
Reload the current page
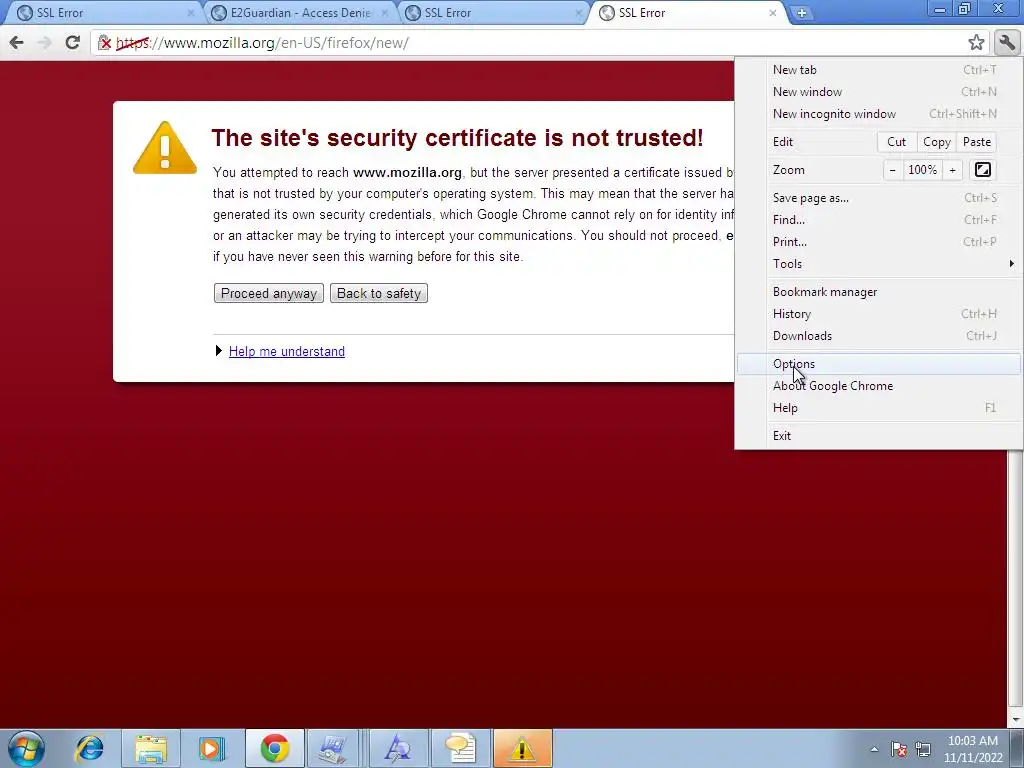coord(72,42)
